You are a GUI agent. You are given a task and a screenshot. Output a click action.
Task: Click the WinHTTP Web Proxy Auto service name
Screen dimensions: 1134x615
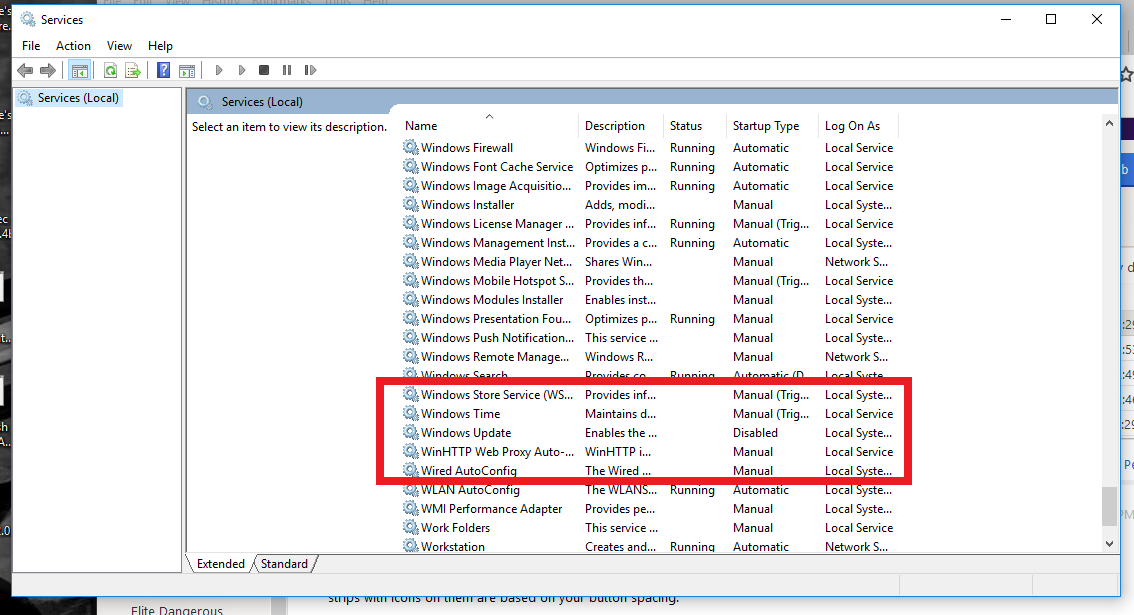(497, 451)
